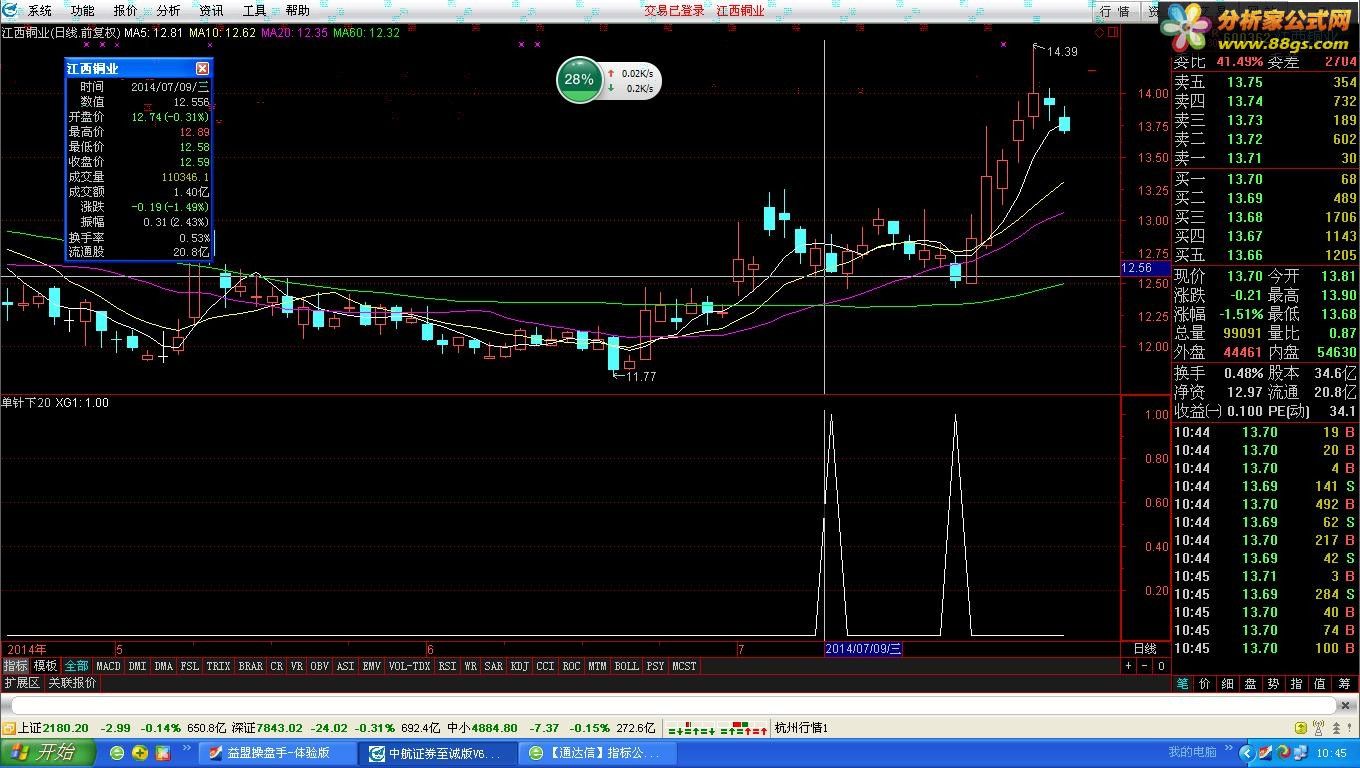Image resolution: width=1360 pixels, height=768 pixels.
Task: Click the green 28% speed widget
Action: [579, 80]
